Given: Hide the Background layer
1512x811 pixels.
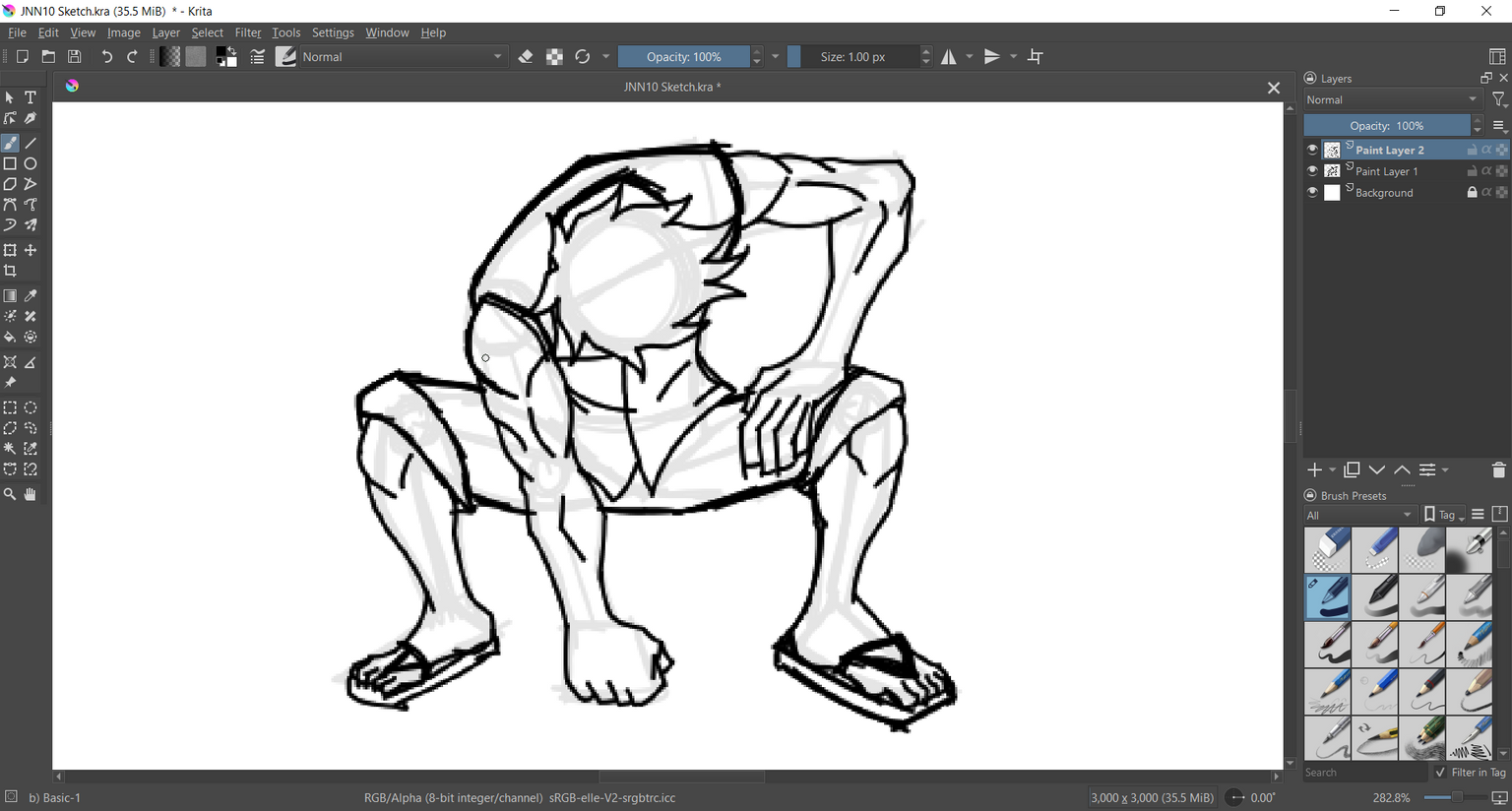Looking at the screenshot, I should [1312, 193].
